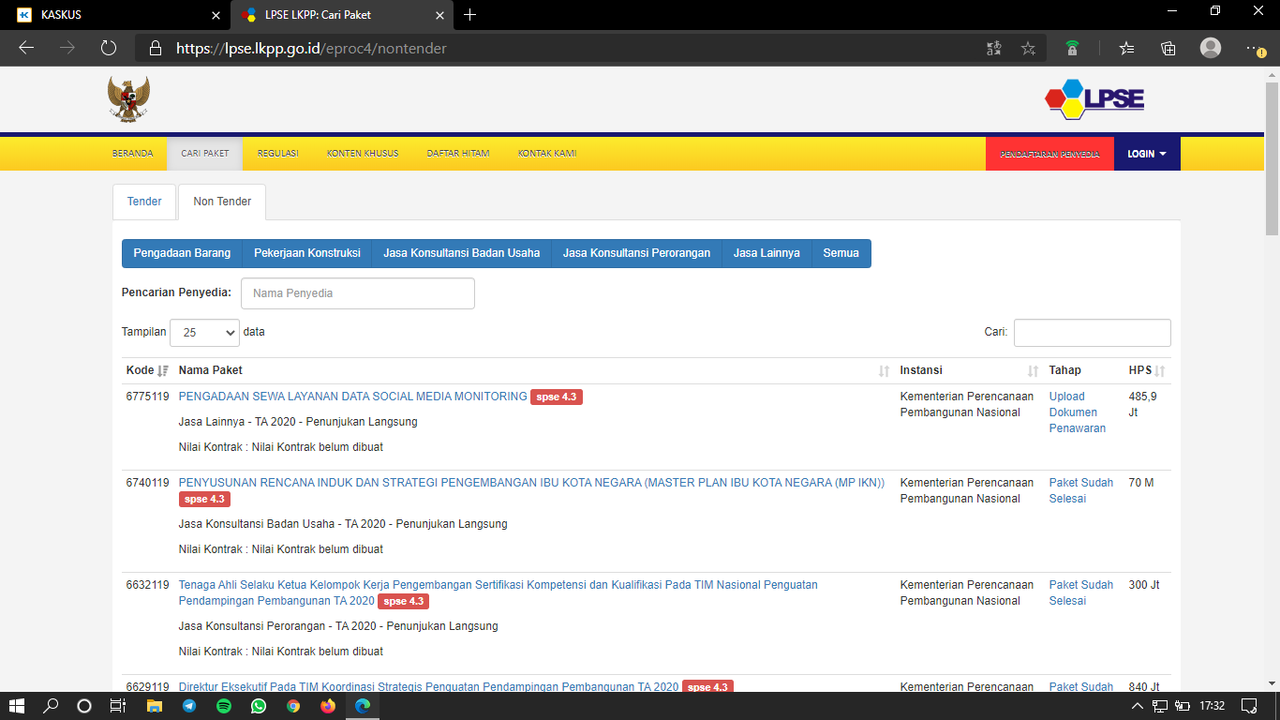Open the Windows Start menu
1280x720 pixels.
(19, 706)
